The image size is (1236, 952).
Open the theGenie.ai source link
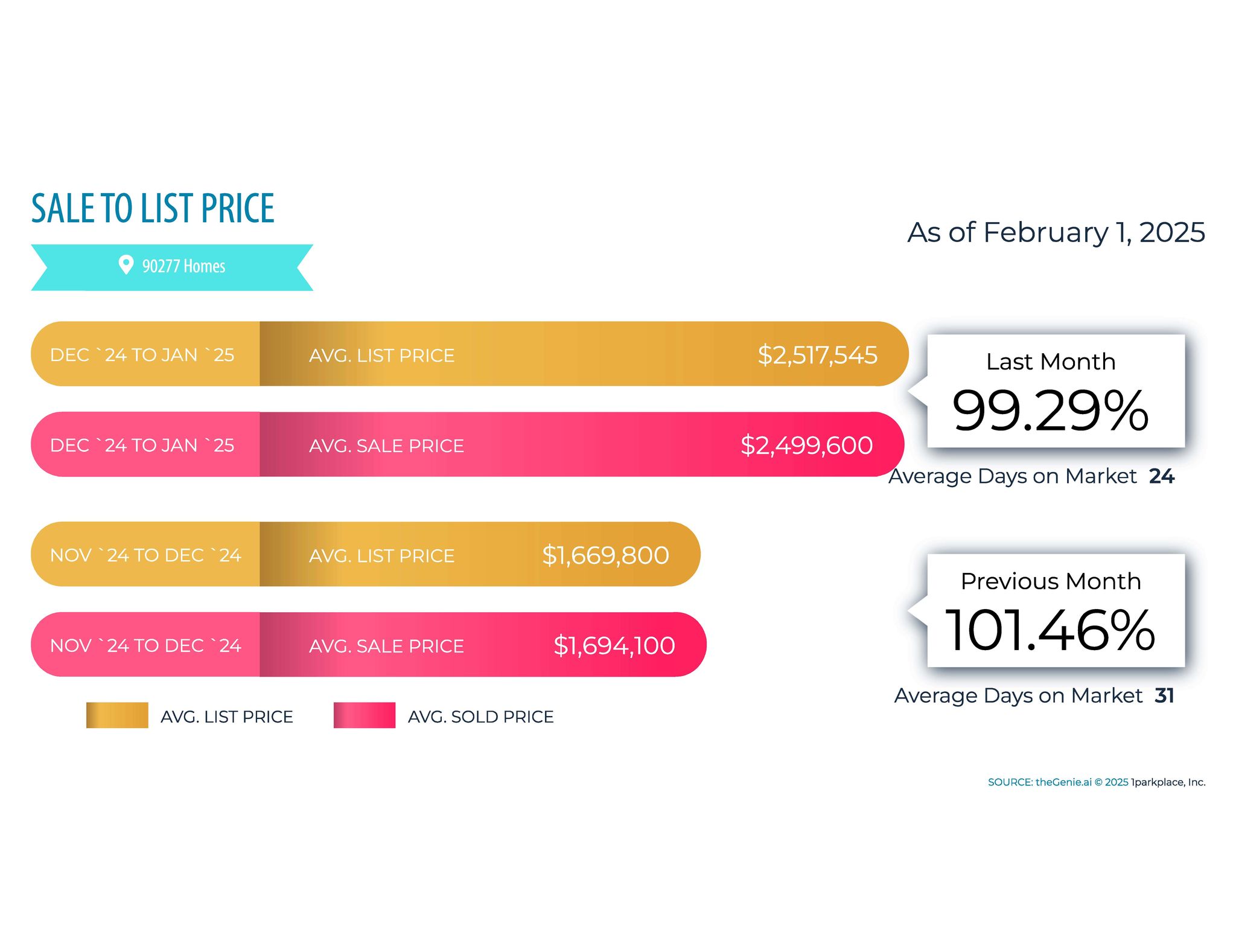(1063, 782)
